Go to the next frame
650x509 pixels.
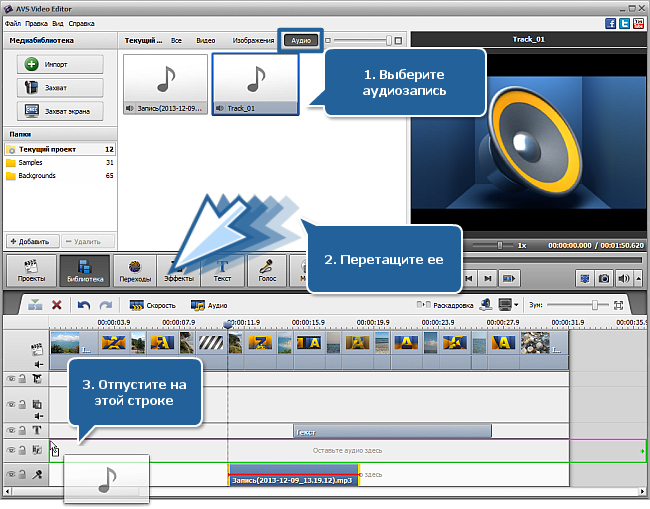pos(488,279)
